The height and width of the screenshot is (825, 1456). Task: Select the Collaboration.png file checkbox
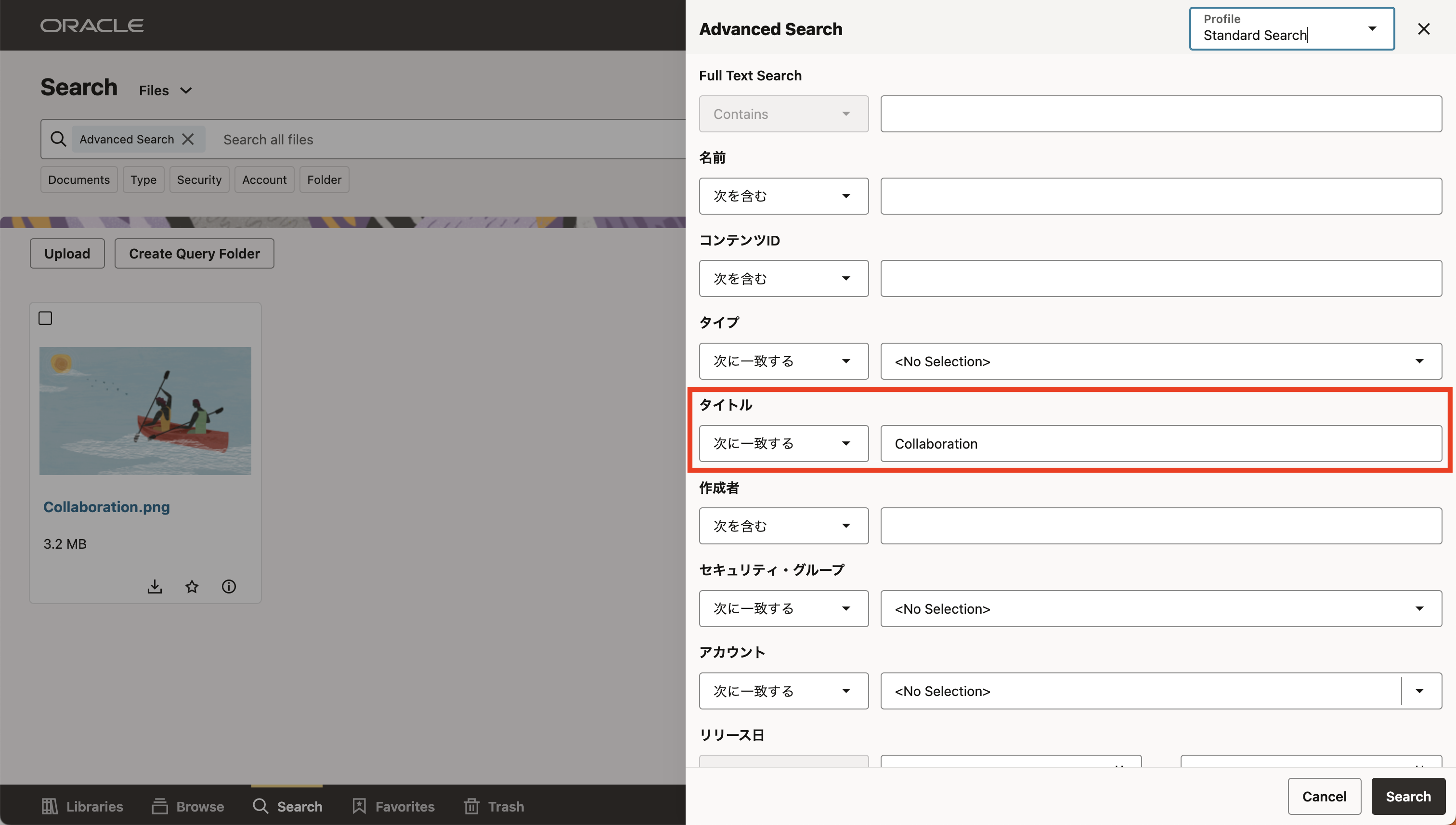click(x=45, y=319)
